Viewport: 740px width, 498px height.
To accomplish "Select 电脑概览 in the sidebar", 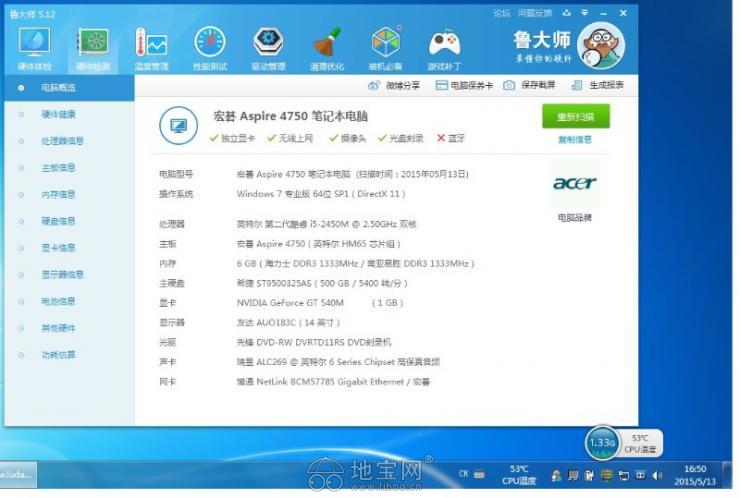I will (x=69, y=88).
